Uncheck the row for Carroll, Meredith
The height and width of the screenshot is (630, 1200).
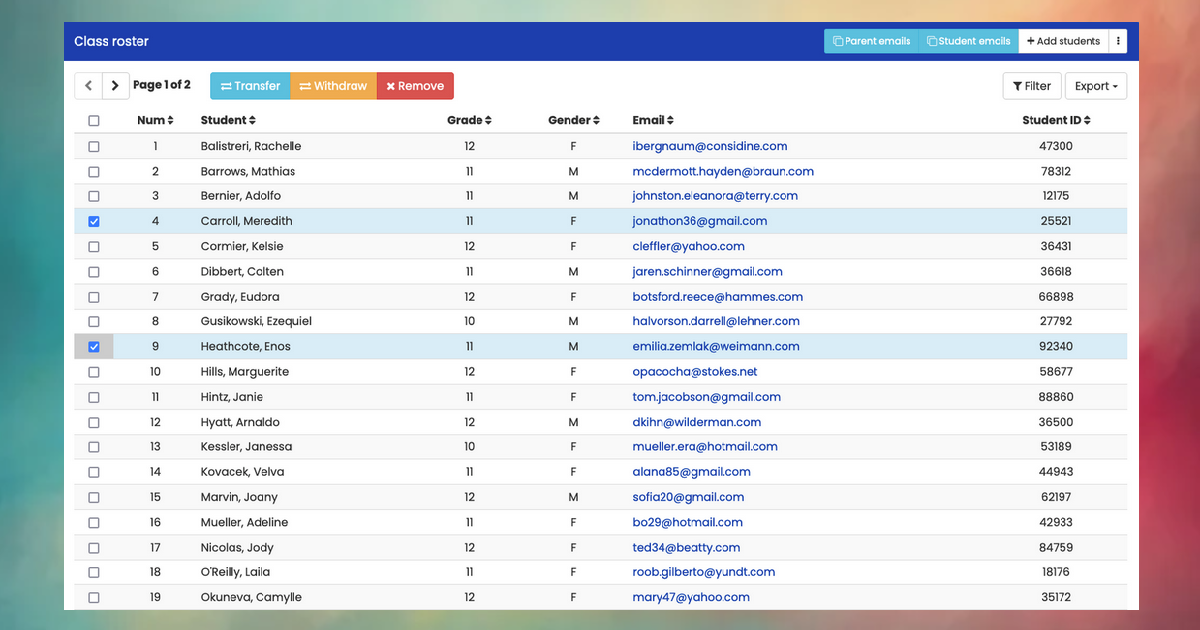(x=94, y=221)
